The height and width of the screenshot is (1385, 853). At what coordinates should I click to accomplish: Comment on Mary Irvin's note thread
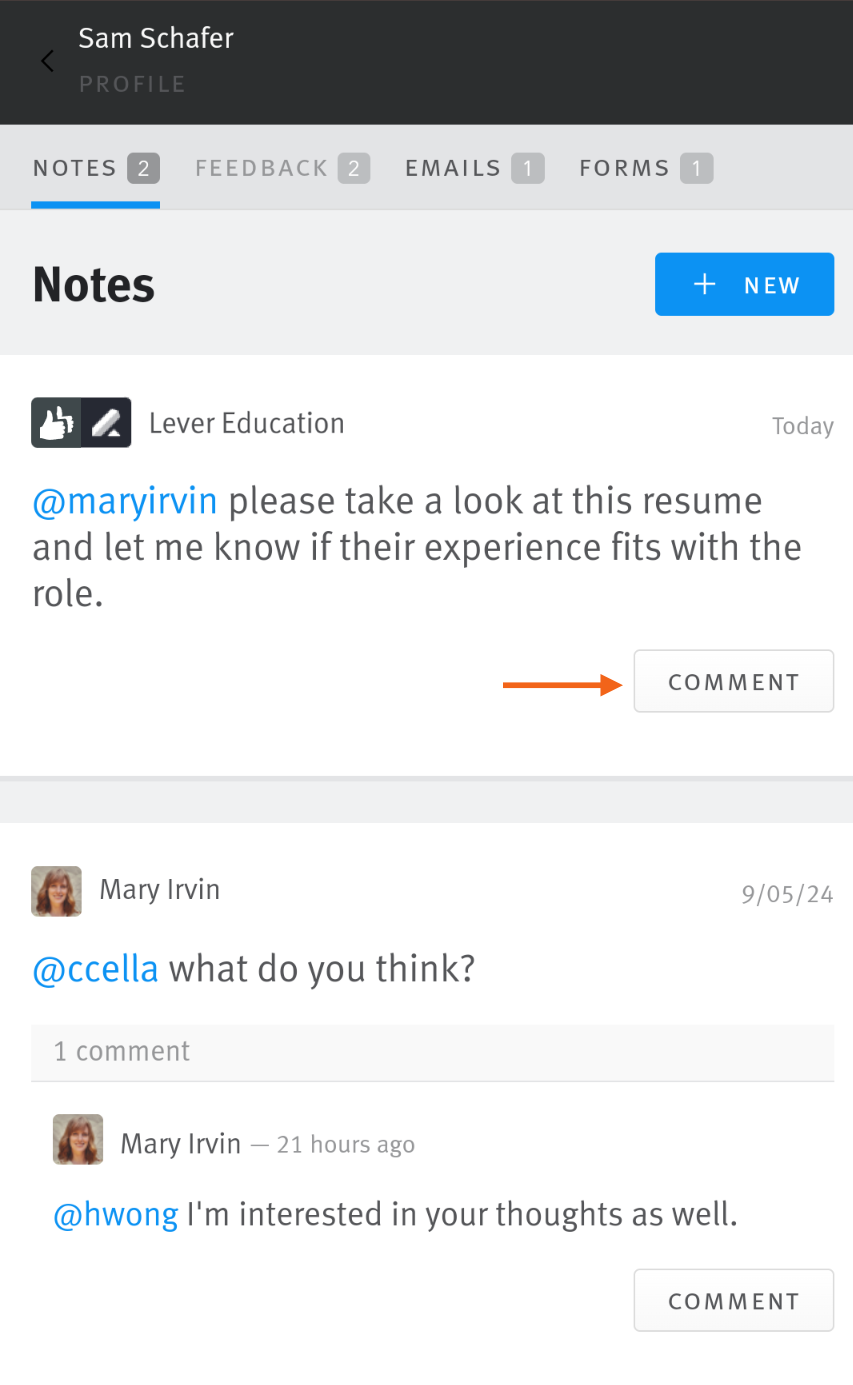(x=734, y=1300)
